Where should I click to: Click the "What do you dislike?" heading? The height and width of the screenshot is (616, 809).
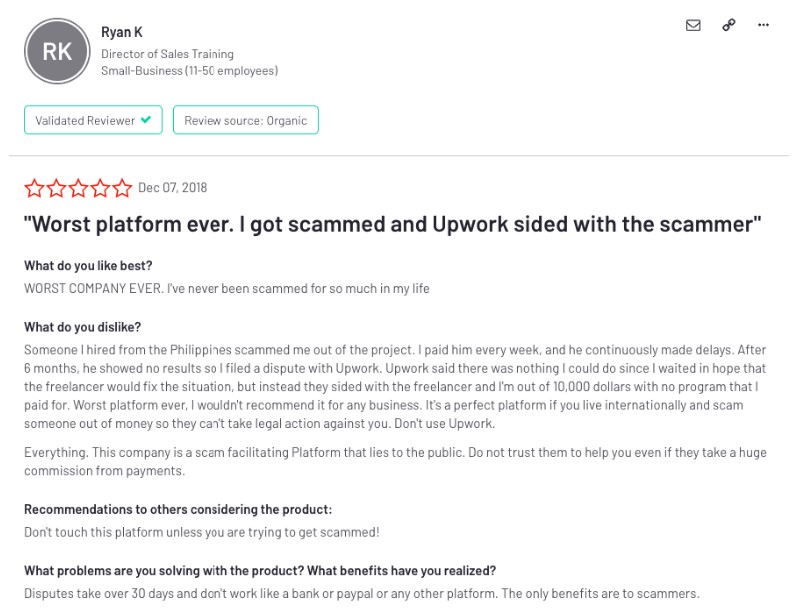[x=83, y=327]
